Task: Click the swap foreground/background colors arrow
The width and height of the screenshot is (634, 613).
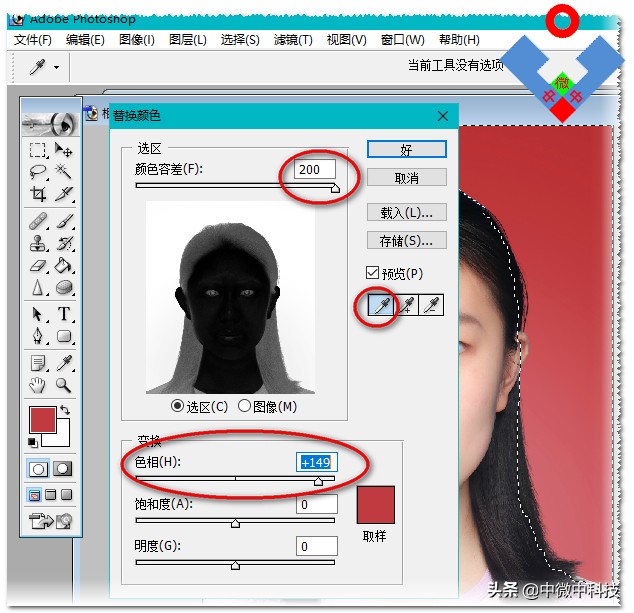Action: (65, 410)
